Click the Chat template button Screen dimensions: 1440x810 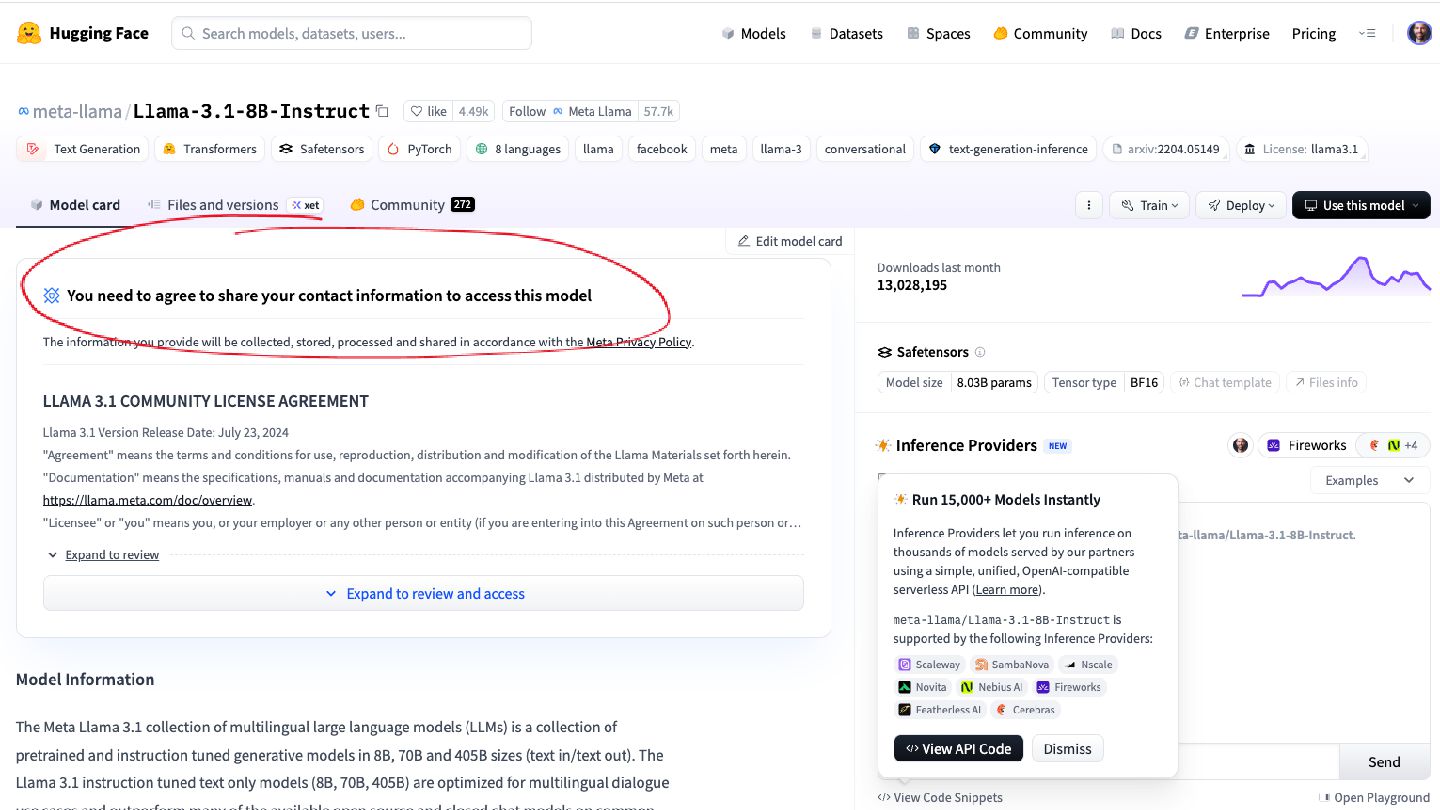(x=1225, y=382)
